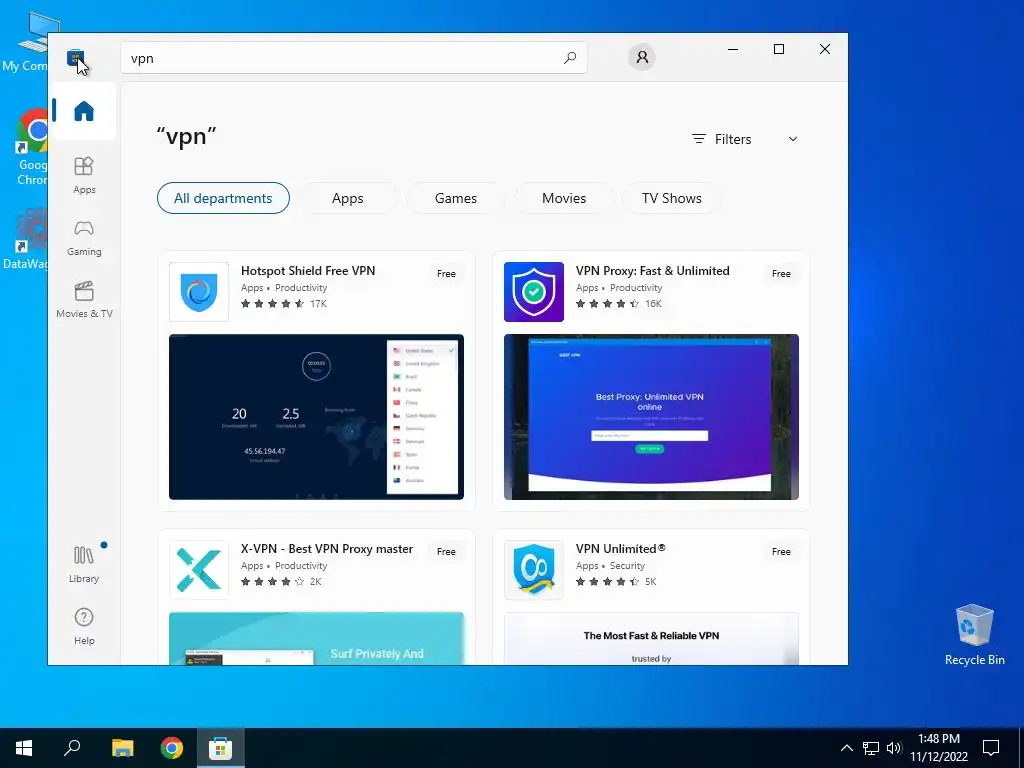
Task: Select the Movies filter tab
Action: [x=564, y=198]
